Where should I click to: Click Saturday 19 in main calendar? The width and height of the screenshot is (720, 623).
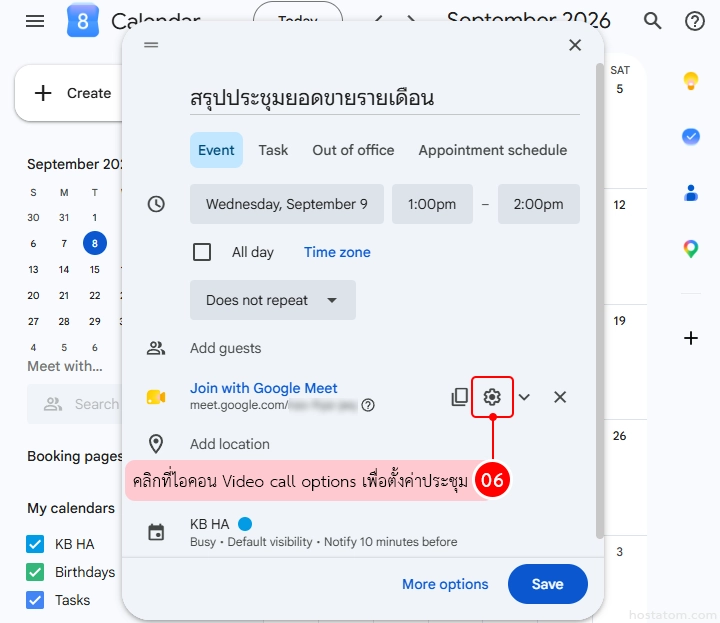pyautogui.click(x=619, y=320)
